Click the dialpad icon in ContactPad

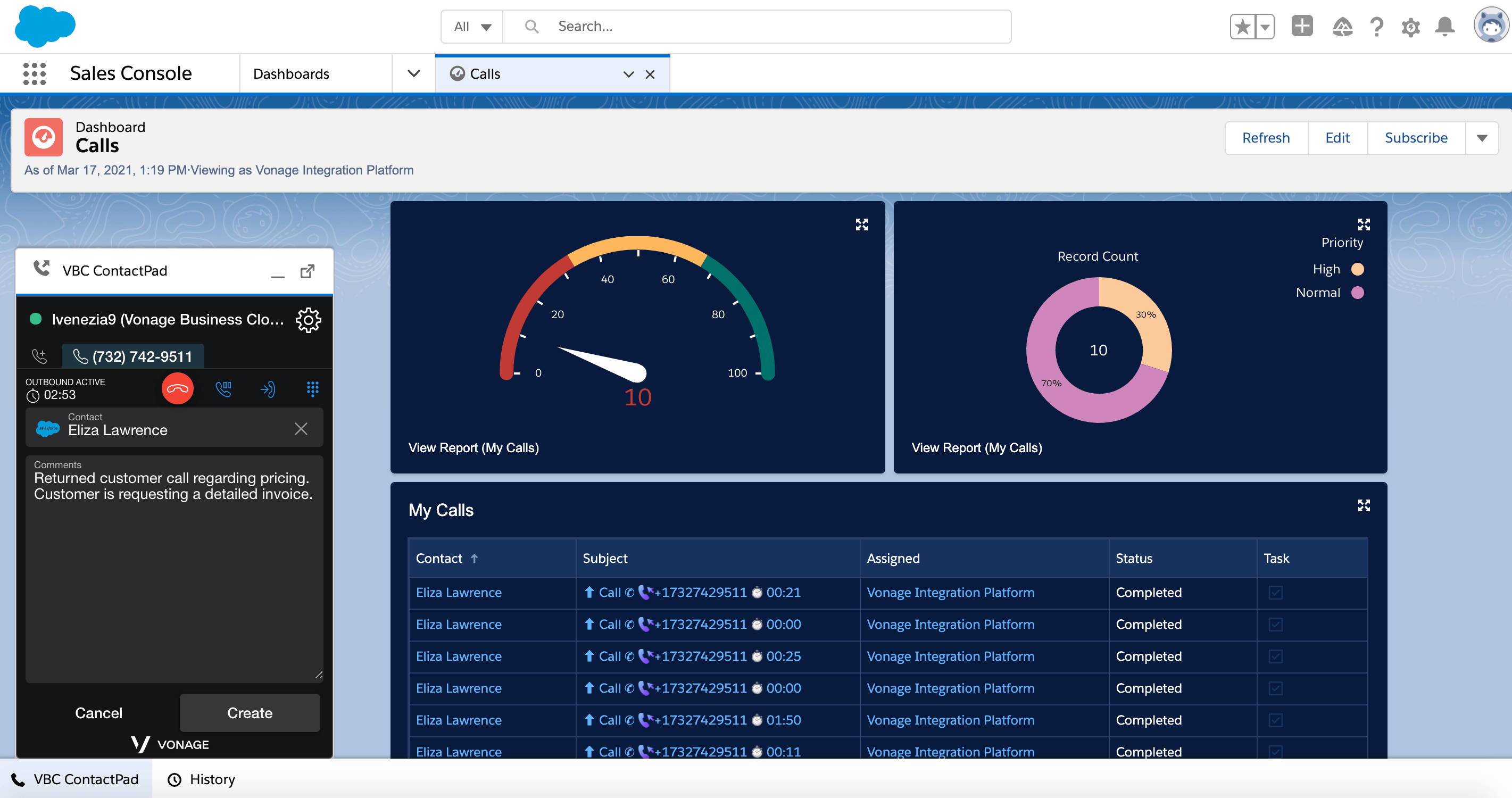(312, 389)
